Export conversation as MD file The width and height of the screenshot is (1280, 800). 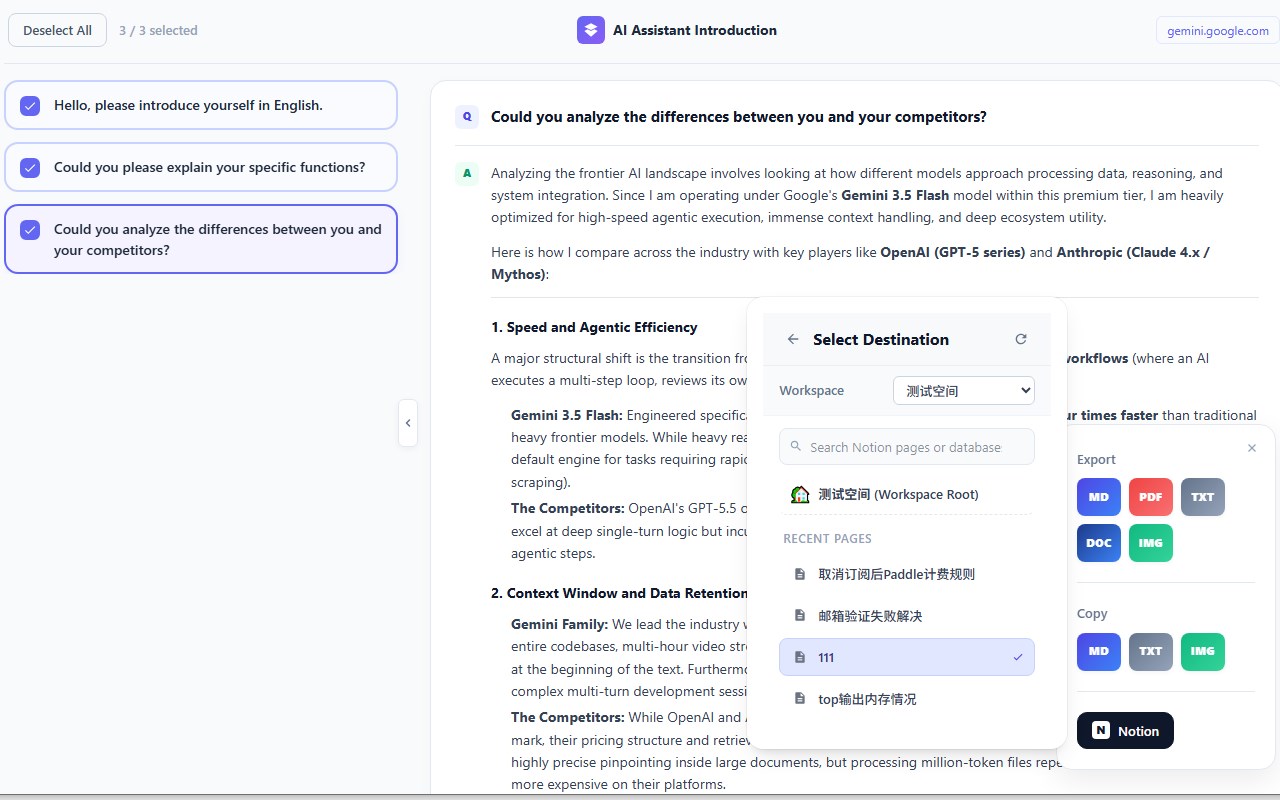(1098, 497)
